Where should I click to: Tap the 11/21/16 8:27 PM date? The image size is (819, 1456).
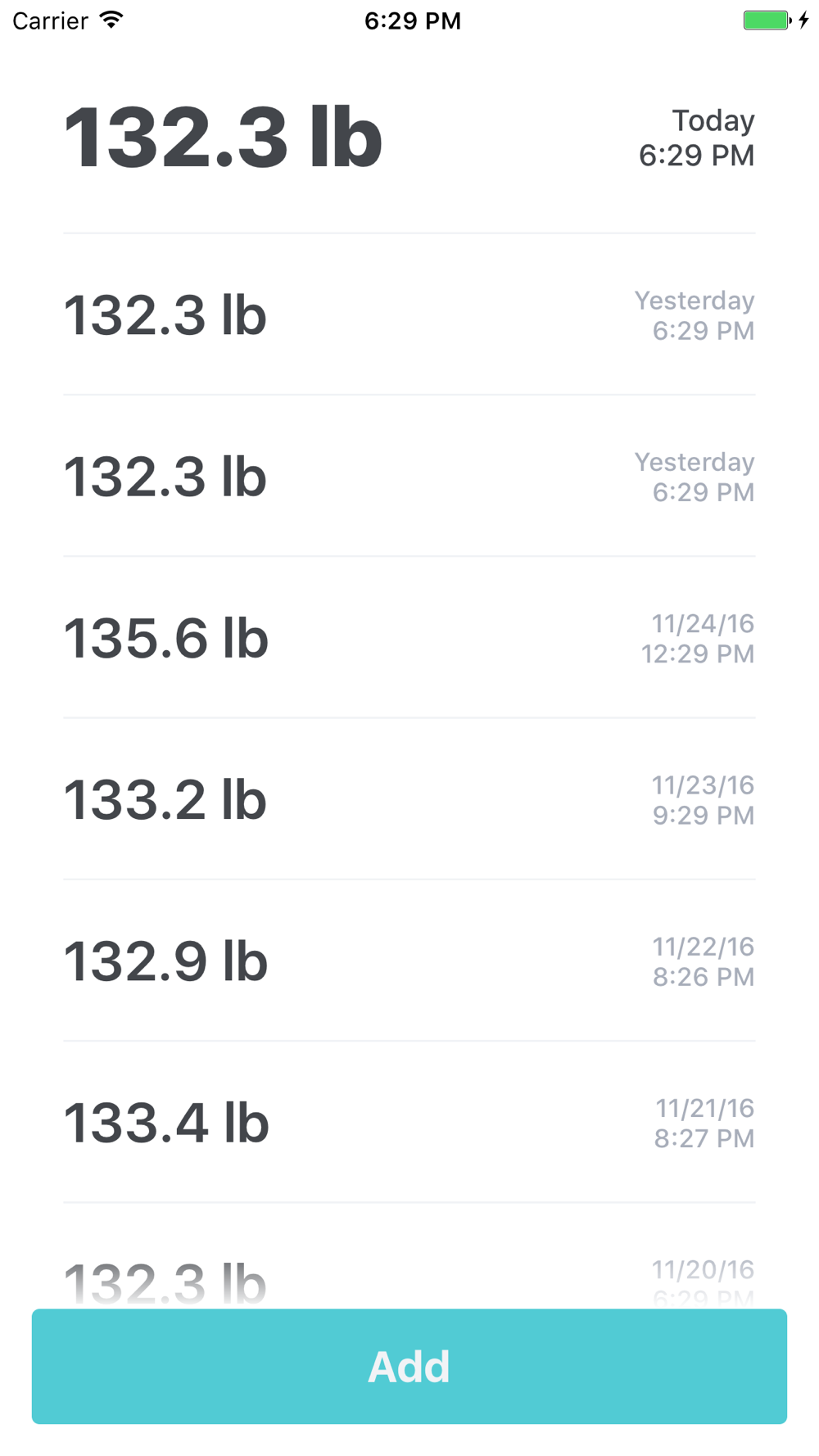[704, 1123]
